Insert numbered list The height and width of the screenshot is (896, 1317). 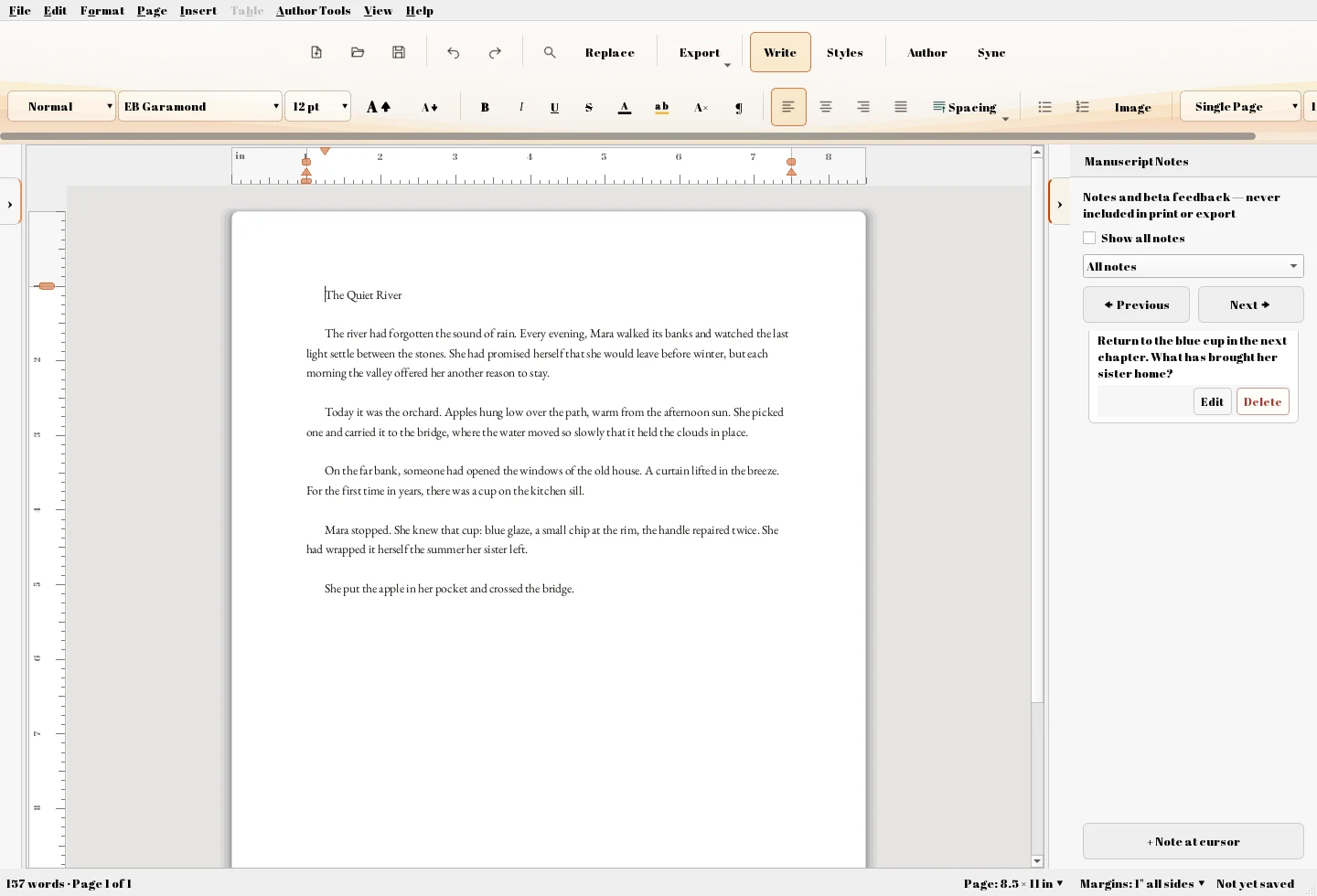pos(1083,107)
